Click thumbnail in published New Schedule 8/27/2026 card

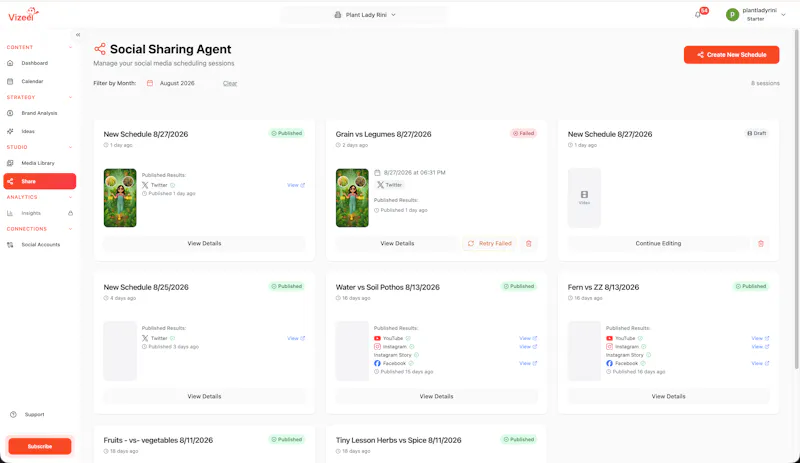pos(120,198)
